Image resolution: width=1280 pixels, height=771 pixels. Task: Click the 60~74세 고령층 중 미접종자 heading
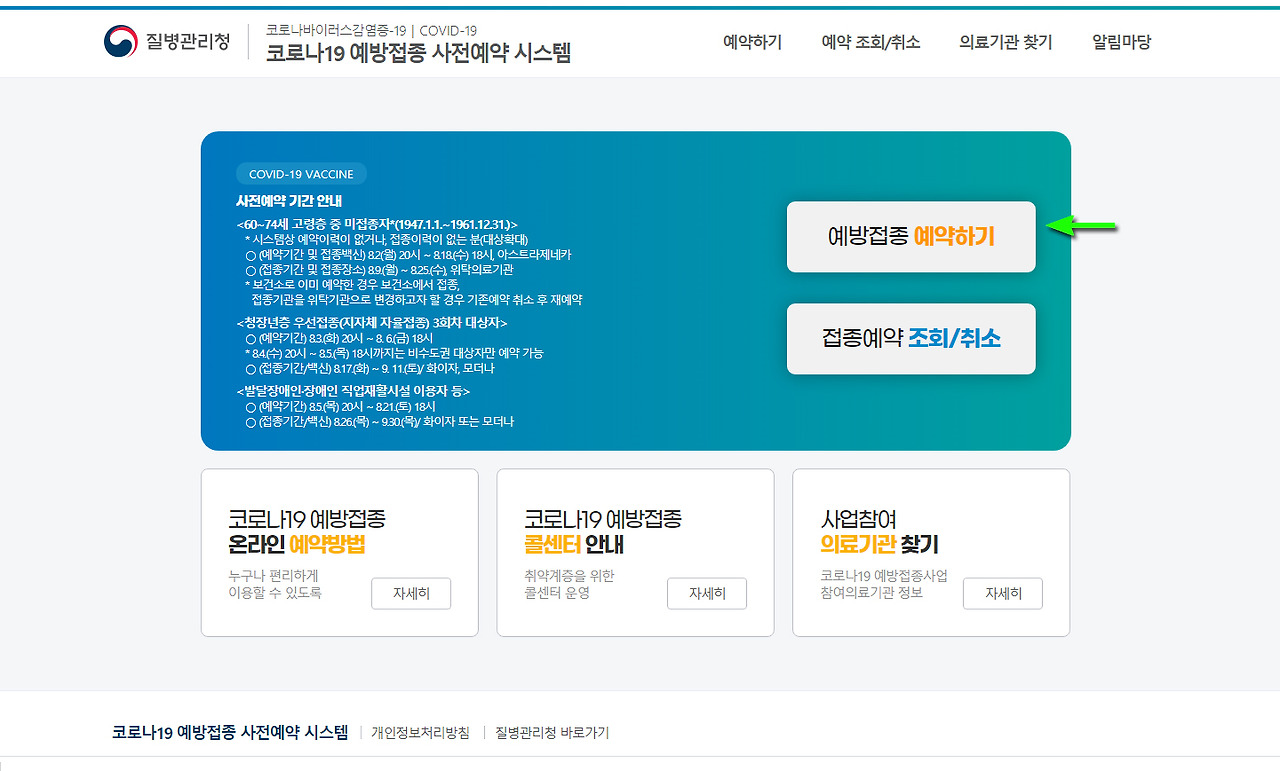coord(377,225)
